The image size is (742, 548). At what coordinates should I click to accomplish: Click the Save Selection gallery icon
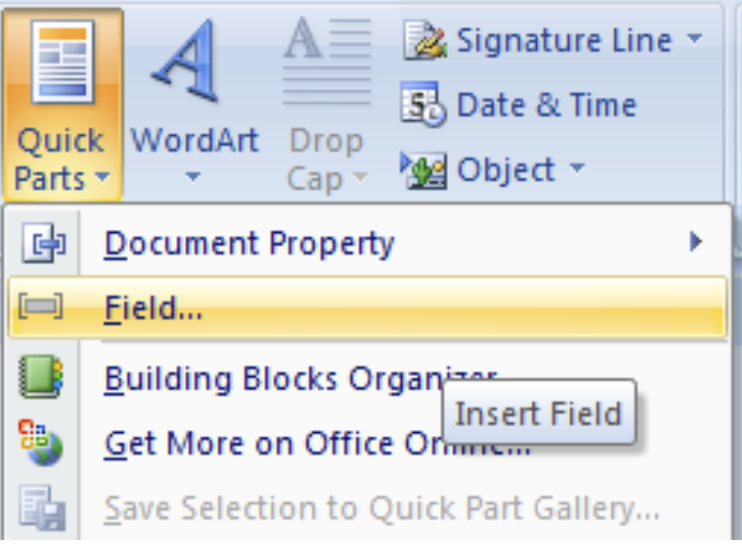pos(42,508)
